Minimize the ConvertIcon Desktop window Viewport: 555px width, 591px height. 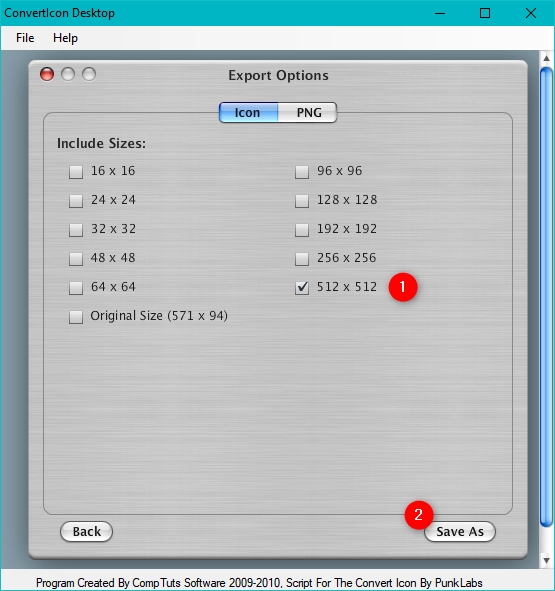tap(440, 13)
